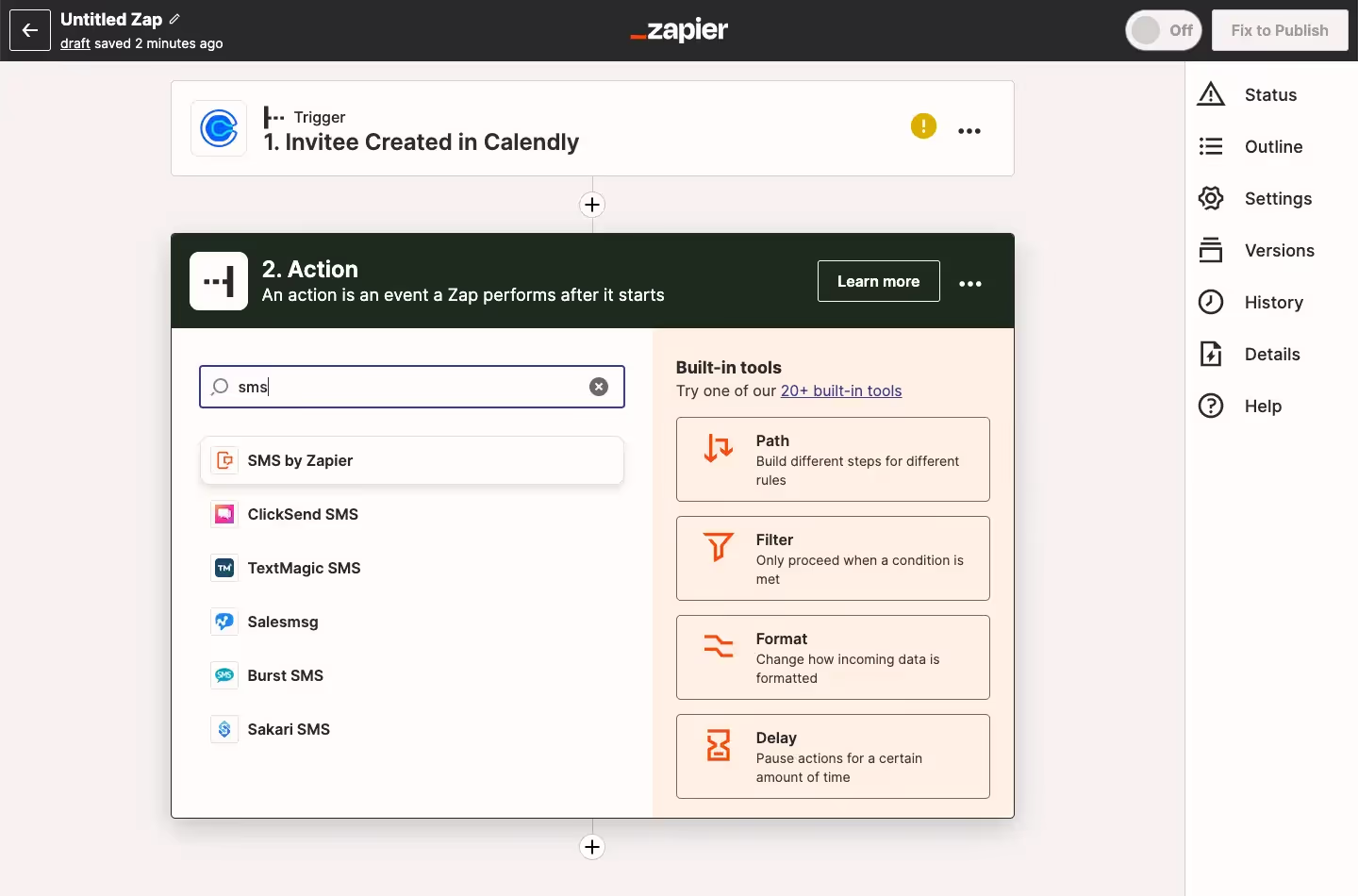Open Settings in the right sidebar

click(1277, 199)
